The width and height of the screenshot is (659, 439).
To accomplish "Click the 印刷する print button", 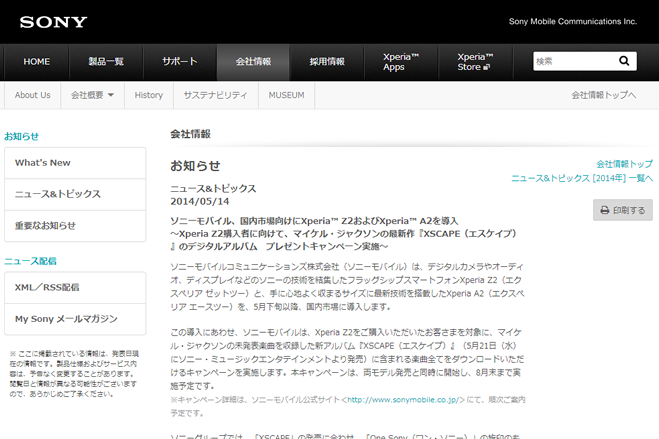I will pos(623,210).
